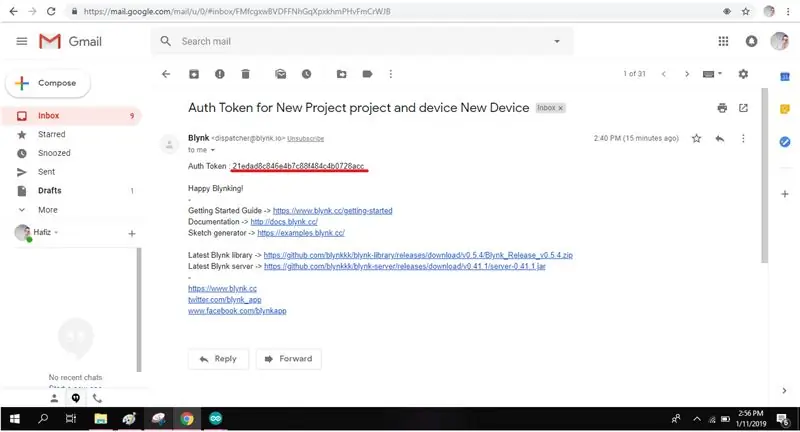Open File Explorer from the taskbar
The height and width of the screenshot is (432, 800).
[101, 419]
